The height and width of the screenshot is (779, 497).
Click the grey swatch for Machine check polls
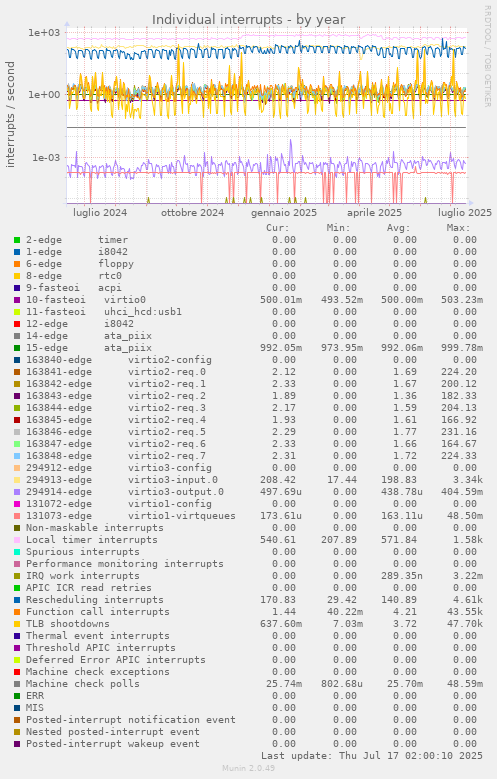pyautogui.click(x=17, y=684)
